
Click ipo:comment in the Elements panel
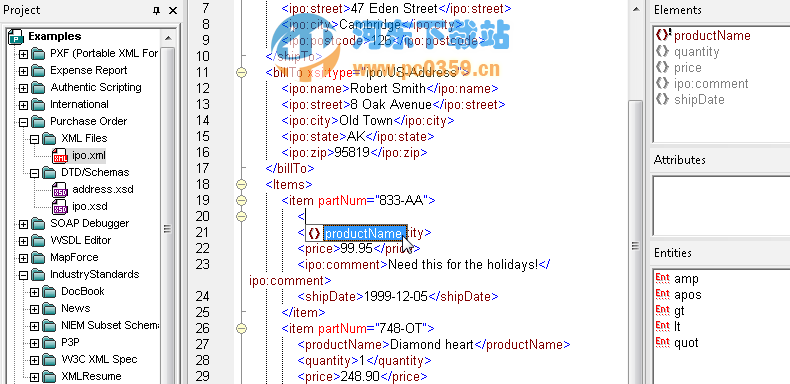click(x=711, y=84)
